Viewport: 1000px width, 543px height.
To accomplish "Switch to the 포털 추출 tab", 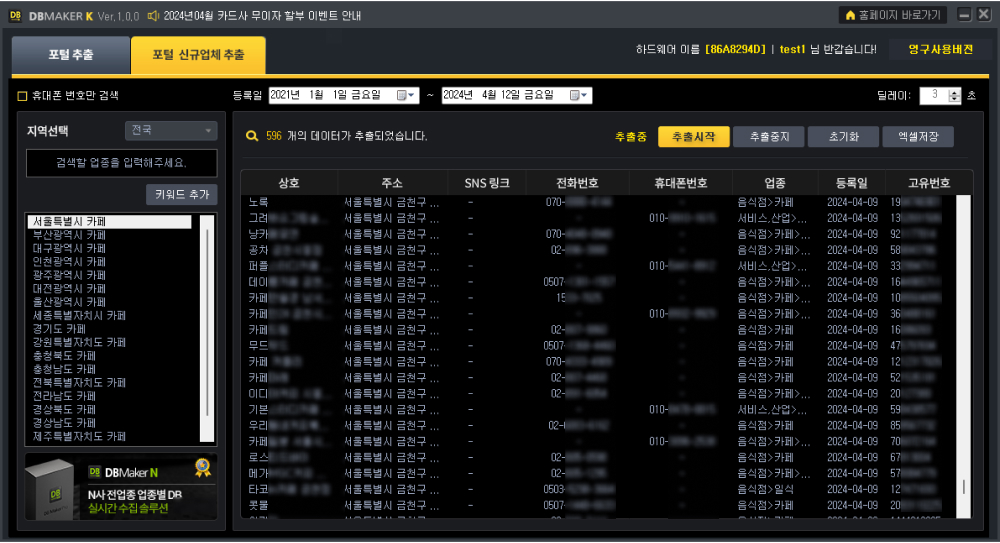I will (71, 55).
